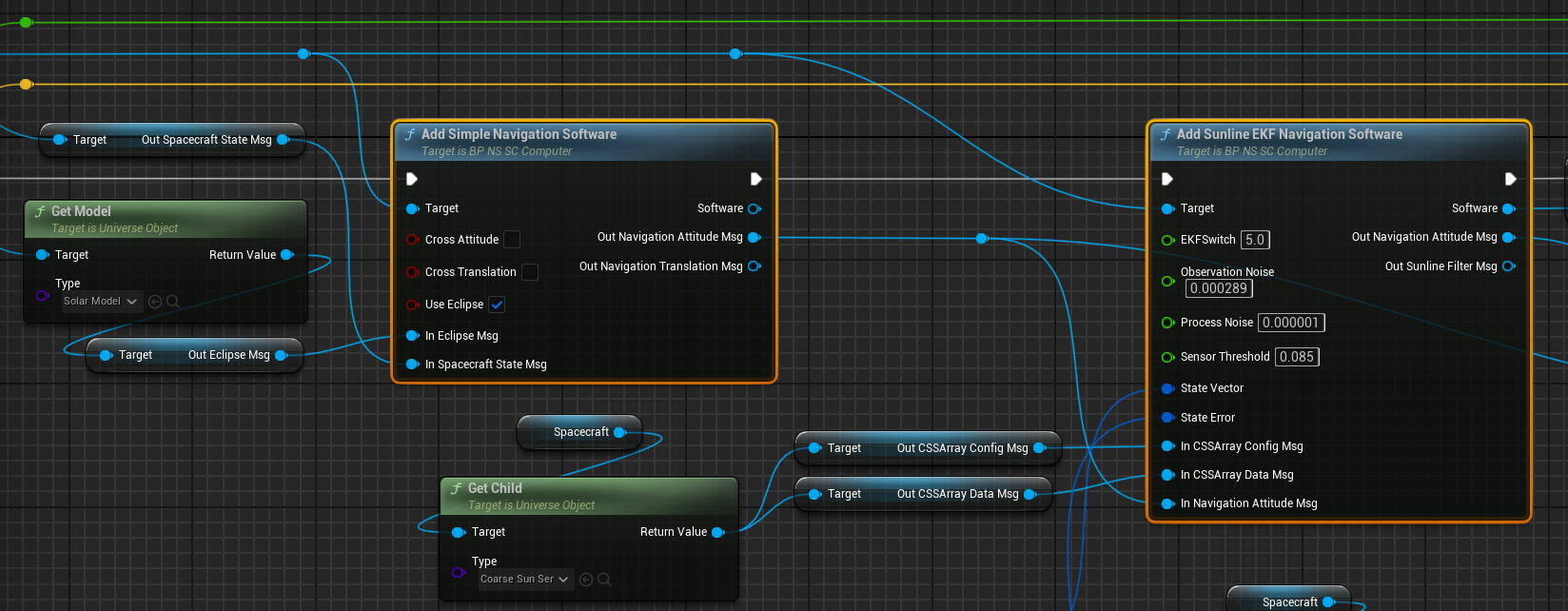The height and width of the screenshot is (611, 1568).
Task: Uncheck the Use Eclipse checkbox
Action: (x=497, y=305)
